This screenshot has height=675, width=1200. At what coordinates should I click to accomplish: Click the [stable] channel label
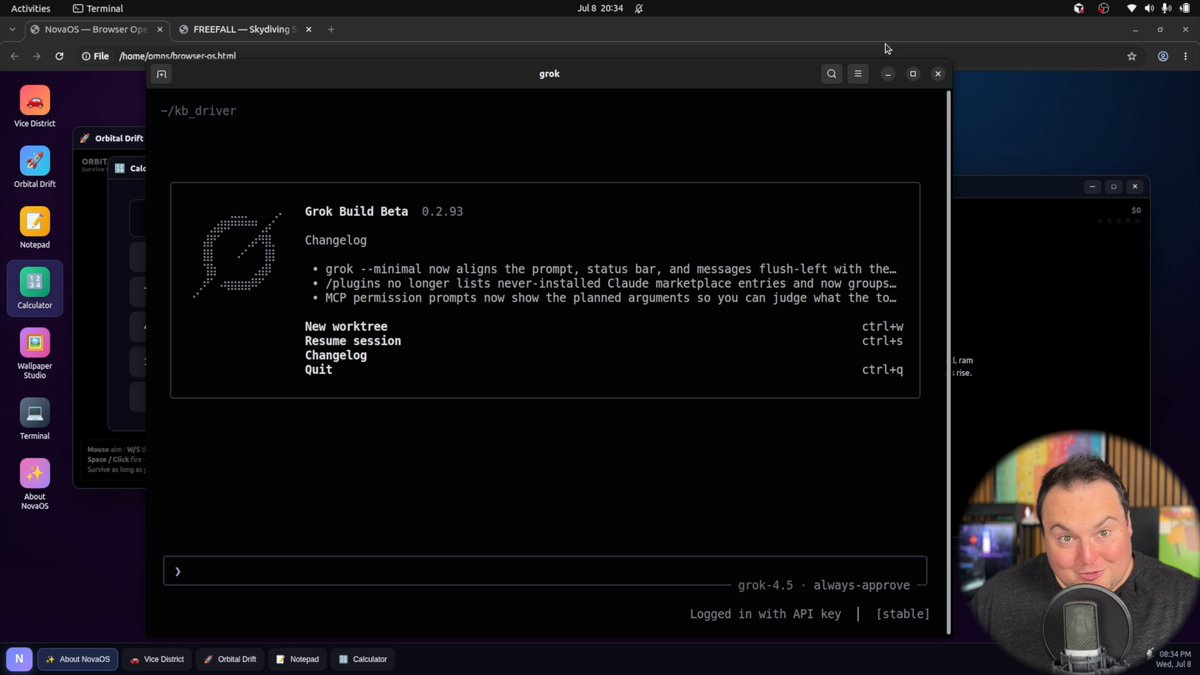[x=903, y=614]
